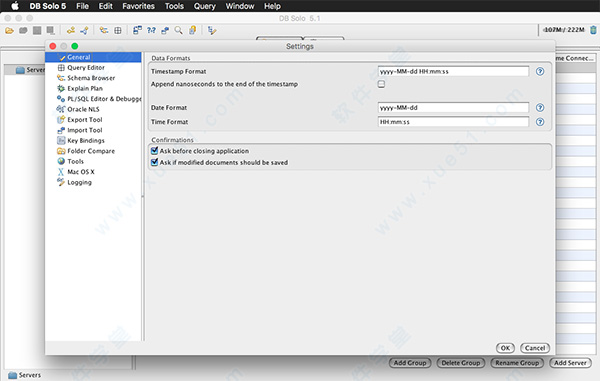Screen dimensions: 600x381
Task: Open the DB Solo 5 application menu
Action: (48, 6)
